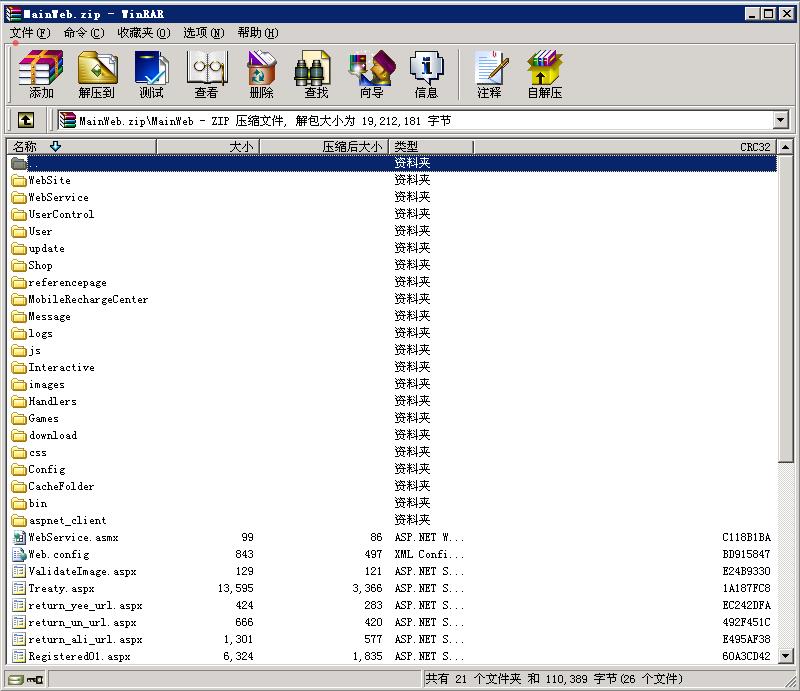Viewport: 800px width, 691px height.
Task: Click the Delete (删除) toolbar icon
Action: point(261,75)
